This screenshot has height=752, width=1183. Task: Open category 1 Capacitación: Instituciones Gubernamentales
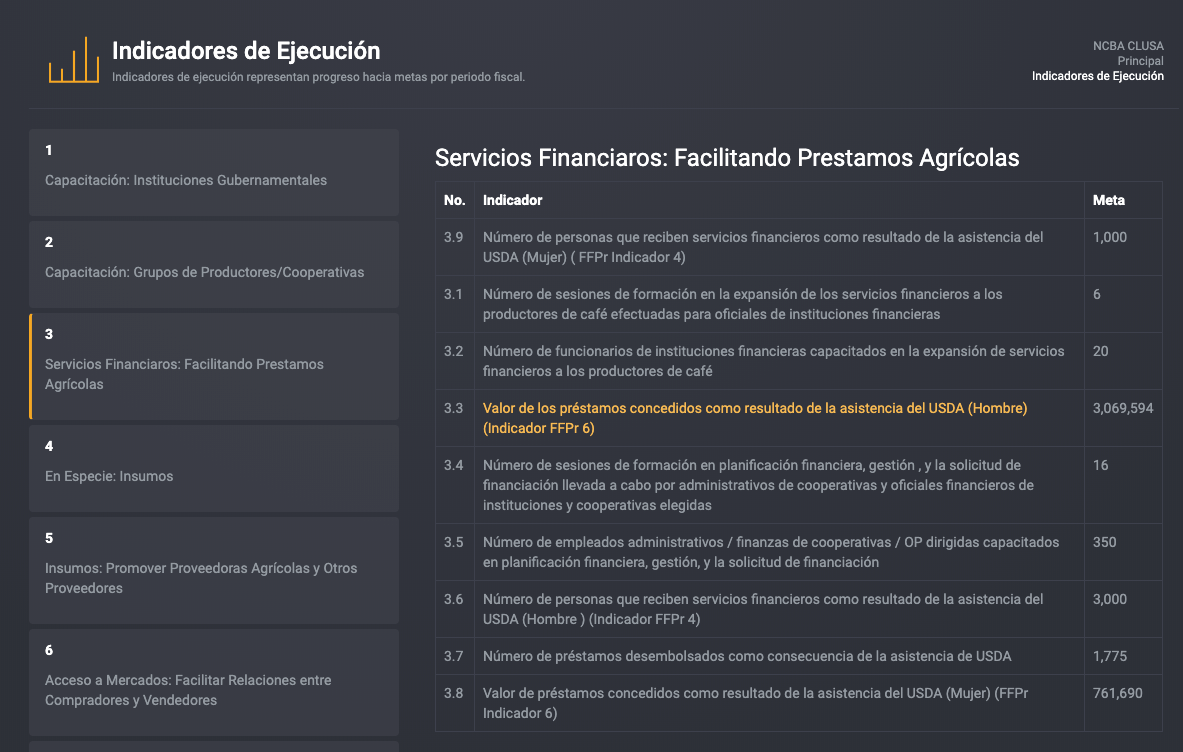pyautogui.click(x=214, y=173)
